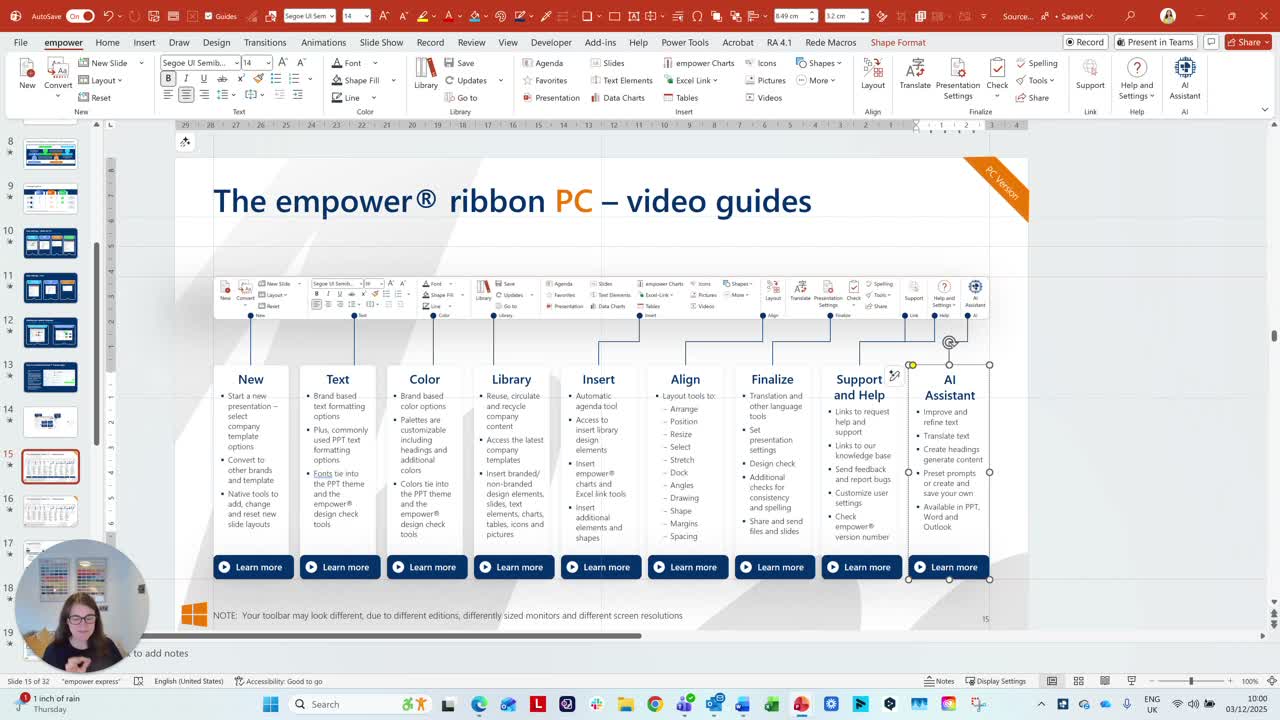Screen dimensions: 1280x720
Task: Open the Power Tools ribbon tab
Action: point(685,42)
